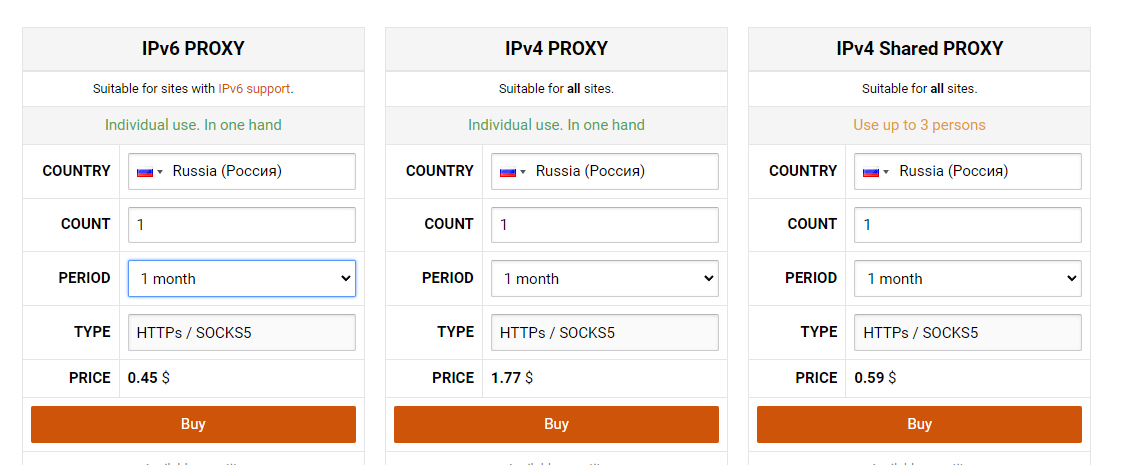1122x465 pixels.
Task: Click the IPv4 Shared PROXY card heading
Action: (919, 49)
